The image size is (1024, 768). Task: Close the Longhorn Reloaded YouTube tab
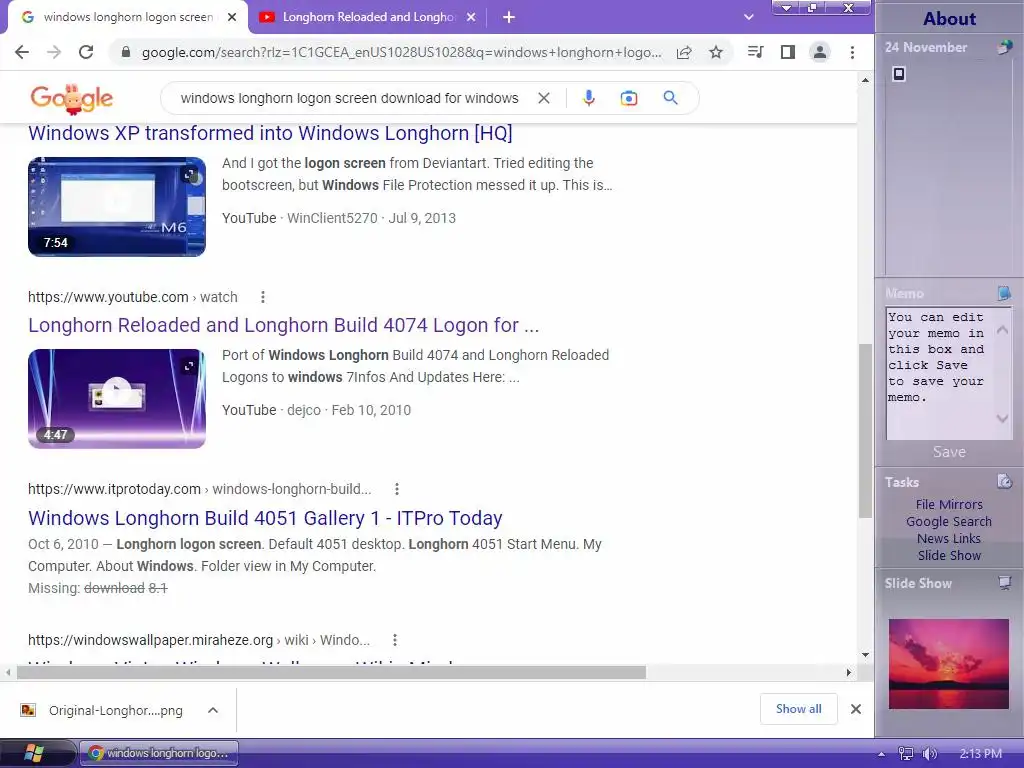[x=471, y=18]
